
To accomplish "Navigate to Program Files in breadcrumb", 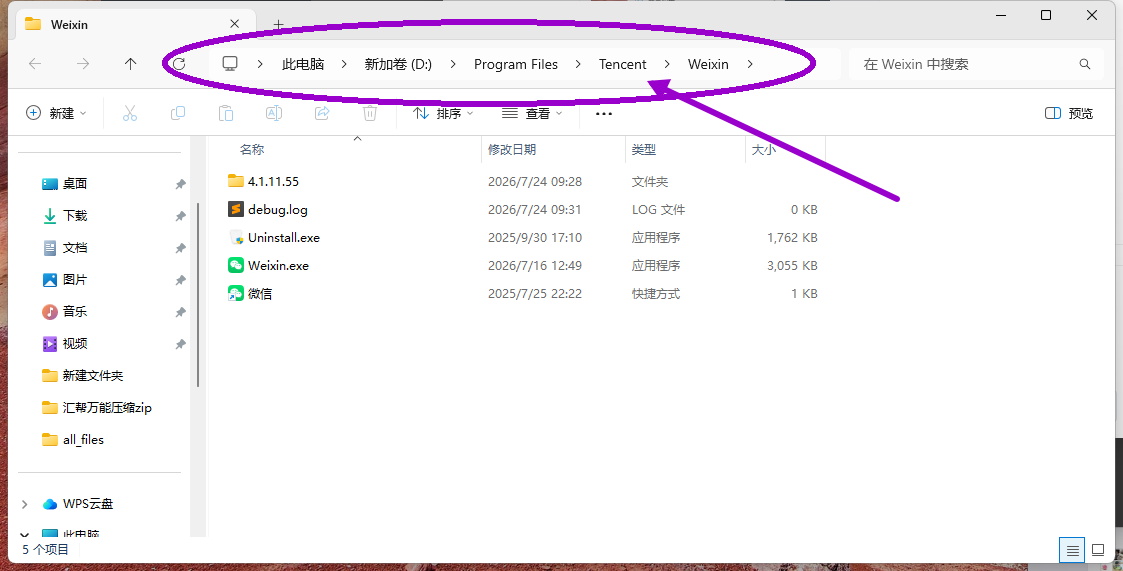I will coord(516,64).
